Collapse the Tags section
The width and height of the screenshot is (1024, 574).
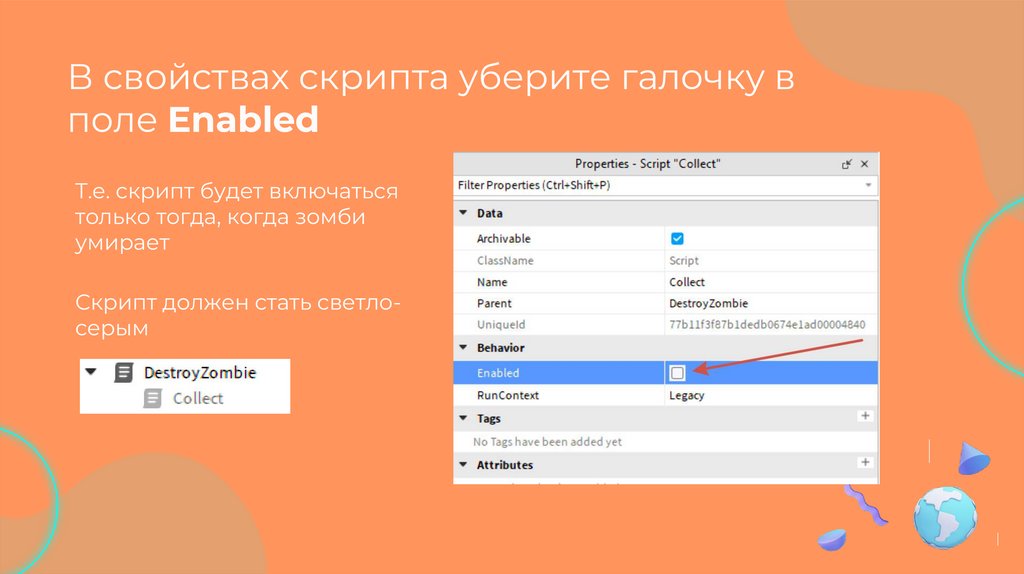point(463,418)
